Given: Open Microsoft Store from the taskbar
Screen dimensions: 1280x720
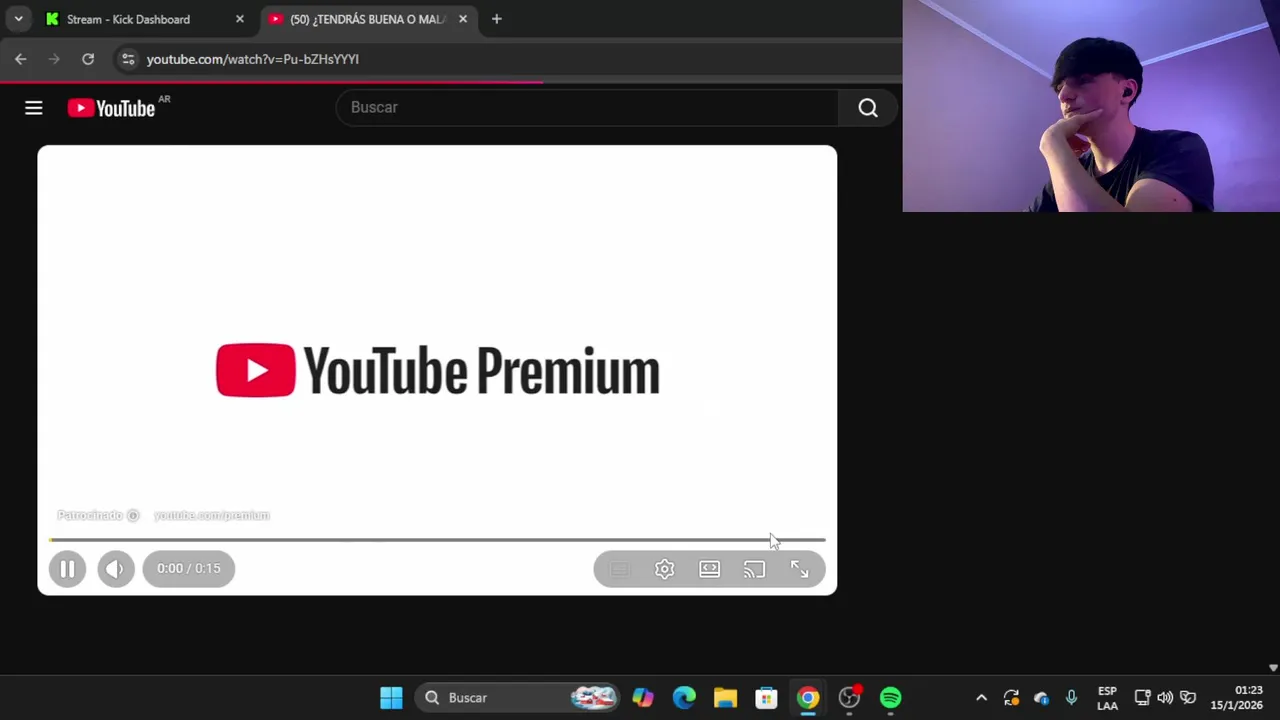Looking at the screenshot, I should pos(766,698).
